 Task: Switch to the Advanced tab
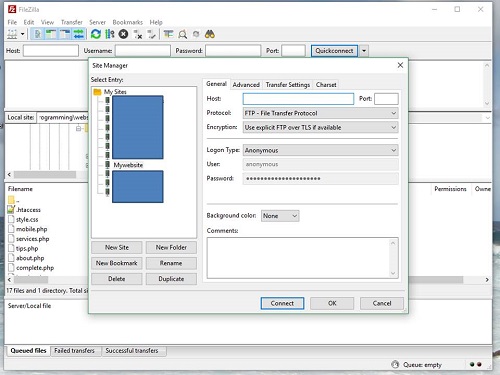[x=246, y=85]
